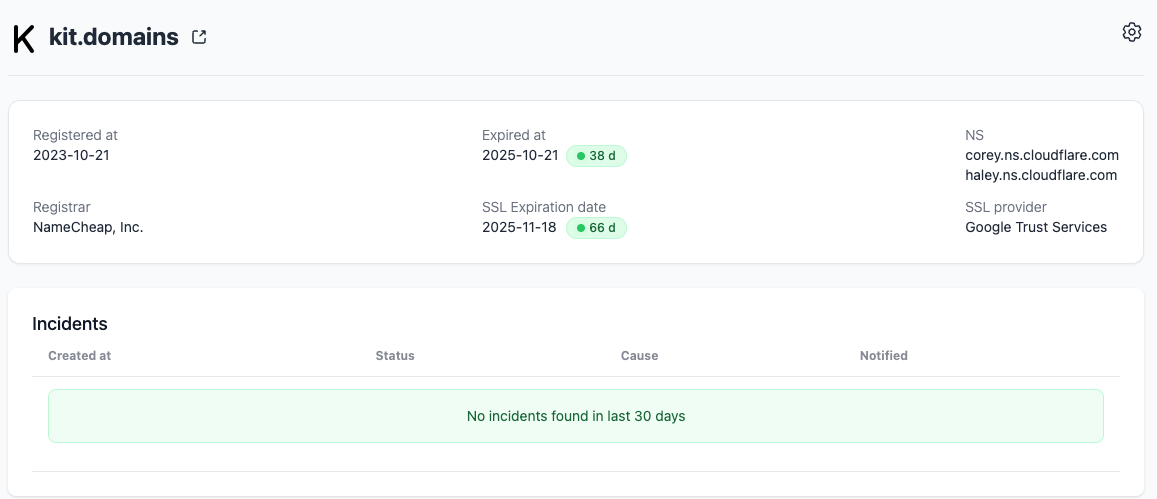The width and height of the screenshot is (1157, 499).
Task: Click the K logo icon
Action: (23, 38)
